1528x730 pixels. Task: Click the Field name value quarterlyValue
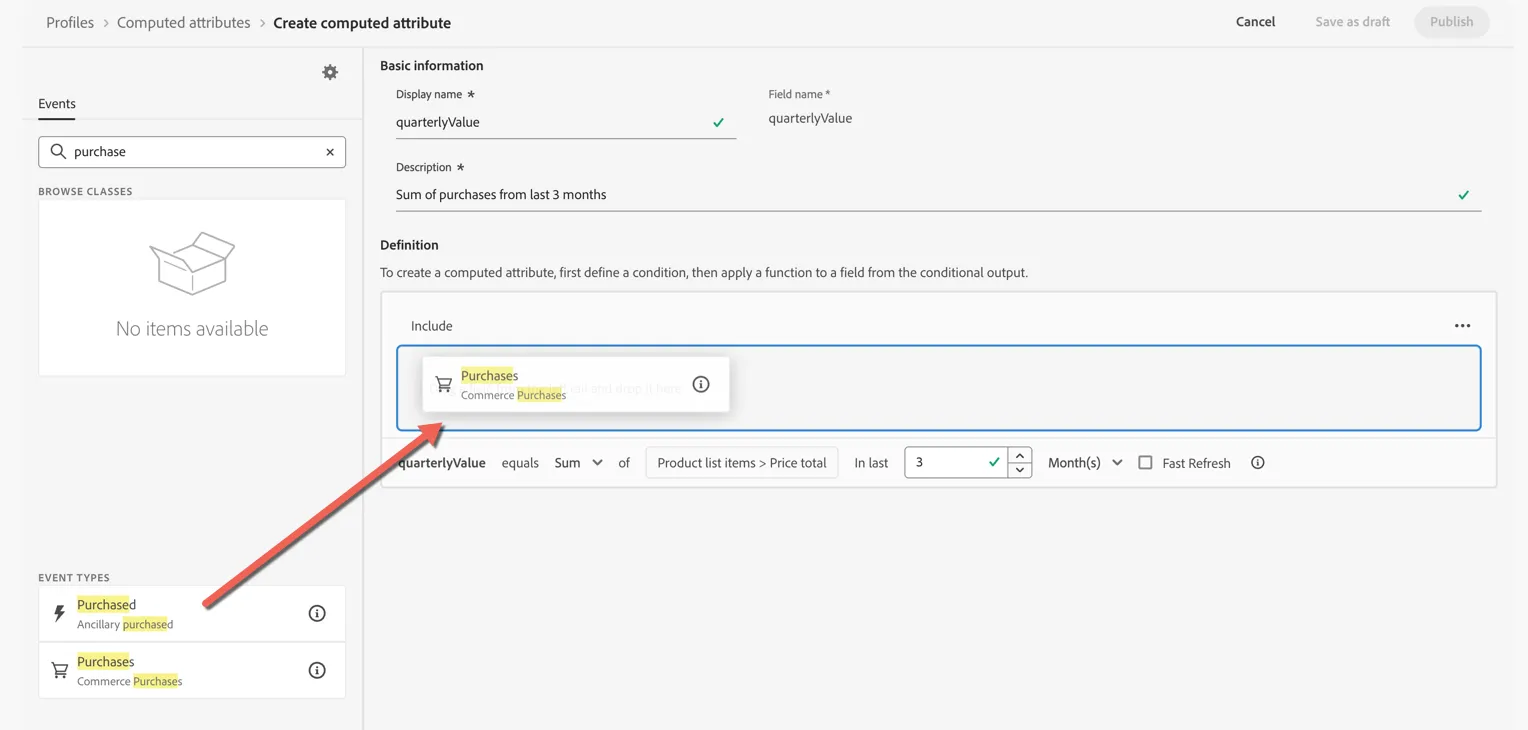pyautogui.click(x=810, y=118)
